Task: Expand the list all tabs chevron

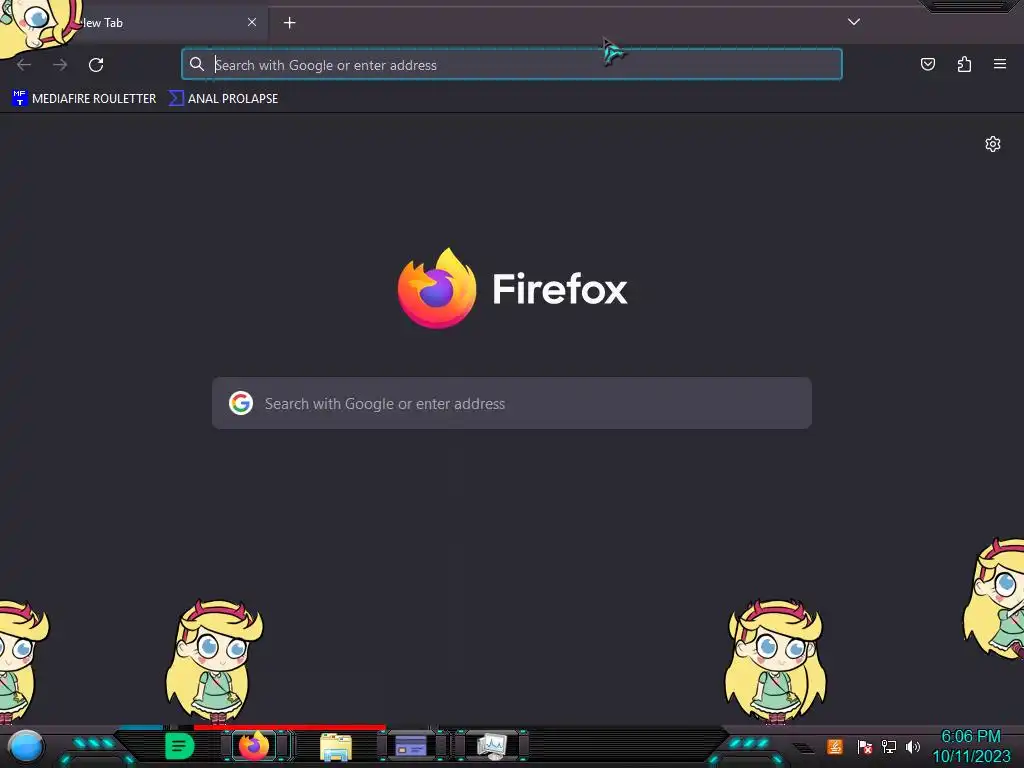Action: [x=854, y=22]
